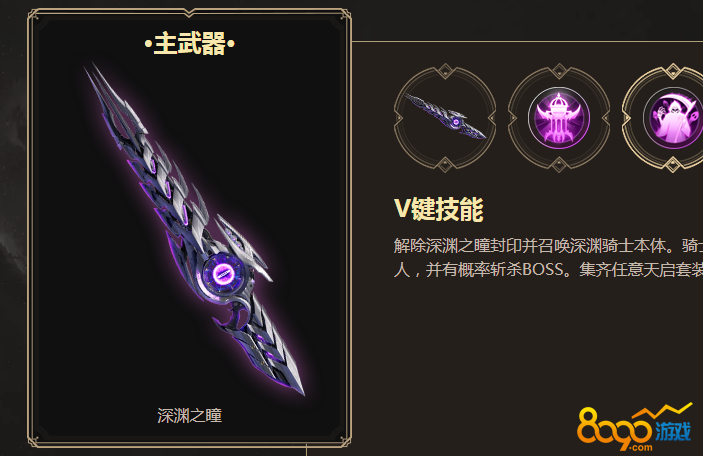Click the glowing purple eye on the weapon
Screen dimensions: 703x456
click(x=222, y=272)
